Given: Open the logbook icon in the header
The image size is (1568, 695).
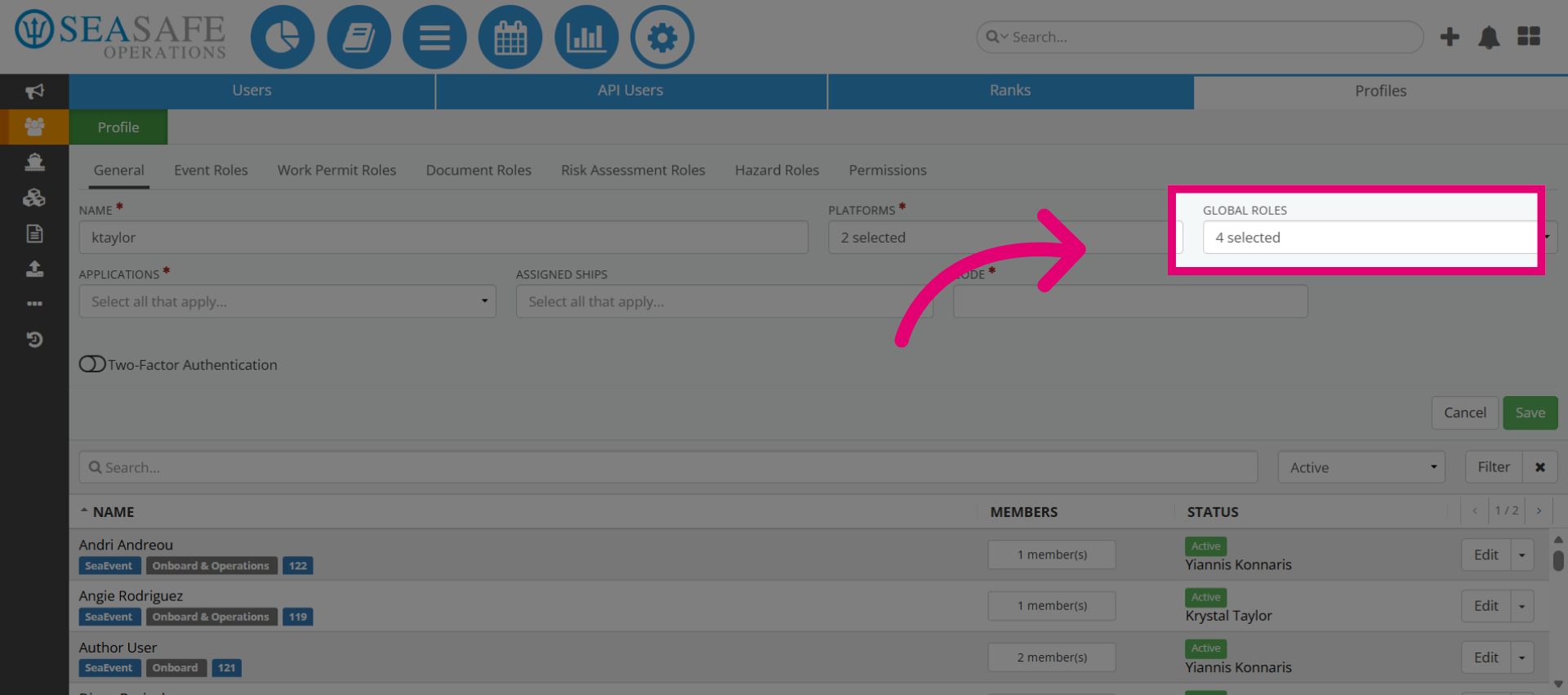Looking at the screenshot, I should 359,38.
